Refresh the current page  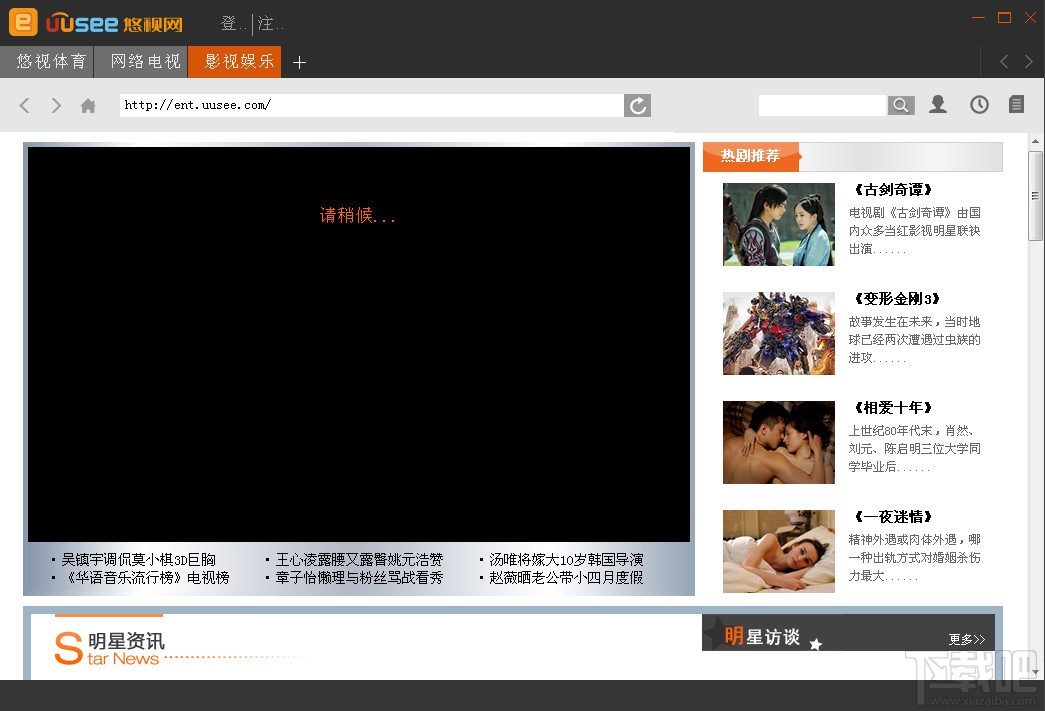pyautogui.click(x=637, y=104)
